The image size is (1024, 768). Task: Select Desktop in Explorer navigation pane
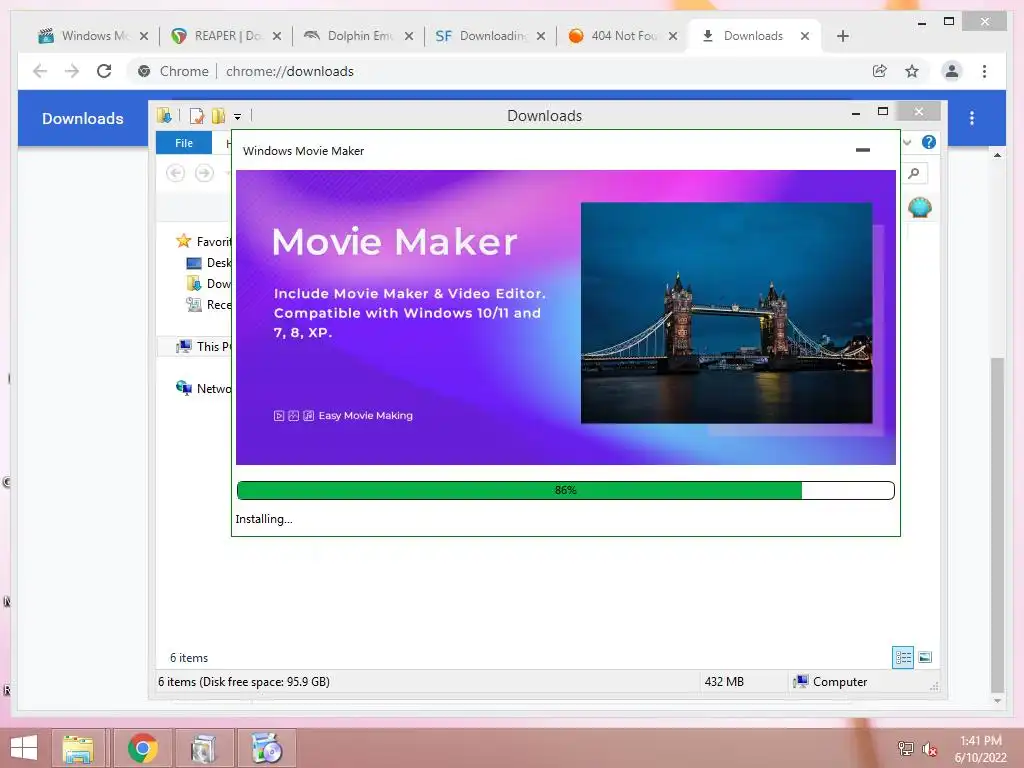(x=208, y=263)
